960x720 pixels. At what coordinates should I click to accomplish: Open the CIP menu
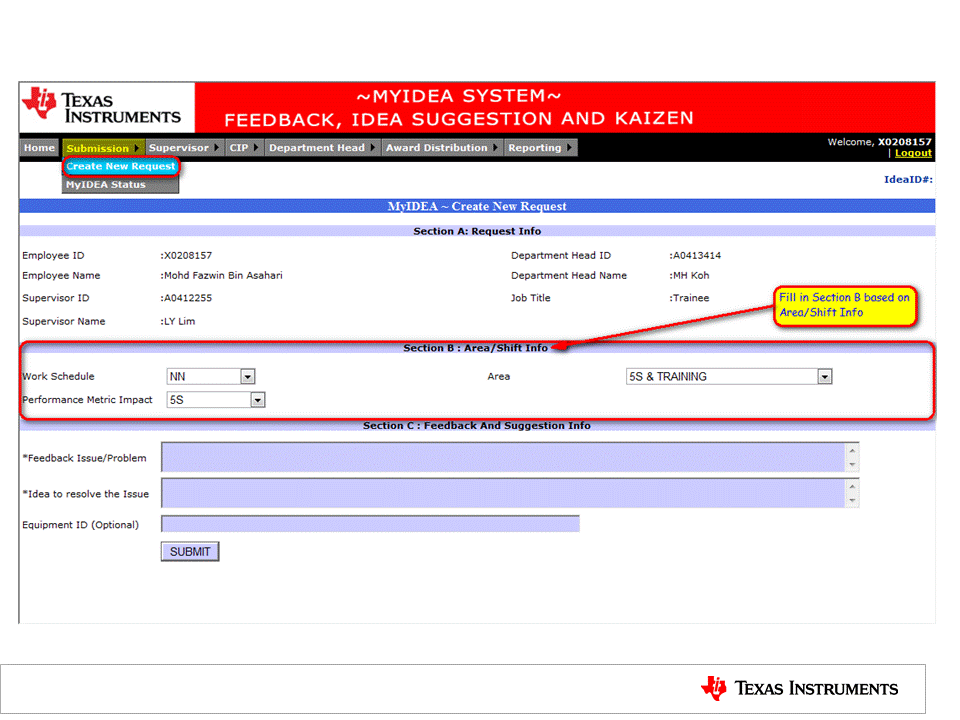coord(244,148)
